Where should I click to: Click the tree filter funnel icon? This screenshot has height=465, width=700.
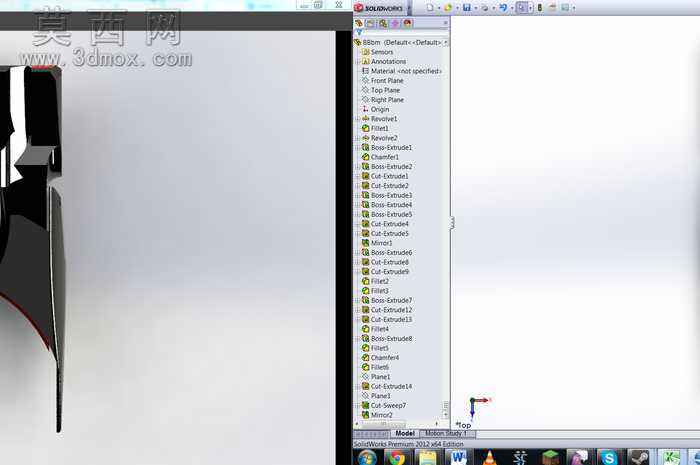pos(359,33)
